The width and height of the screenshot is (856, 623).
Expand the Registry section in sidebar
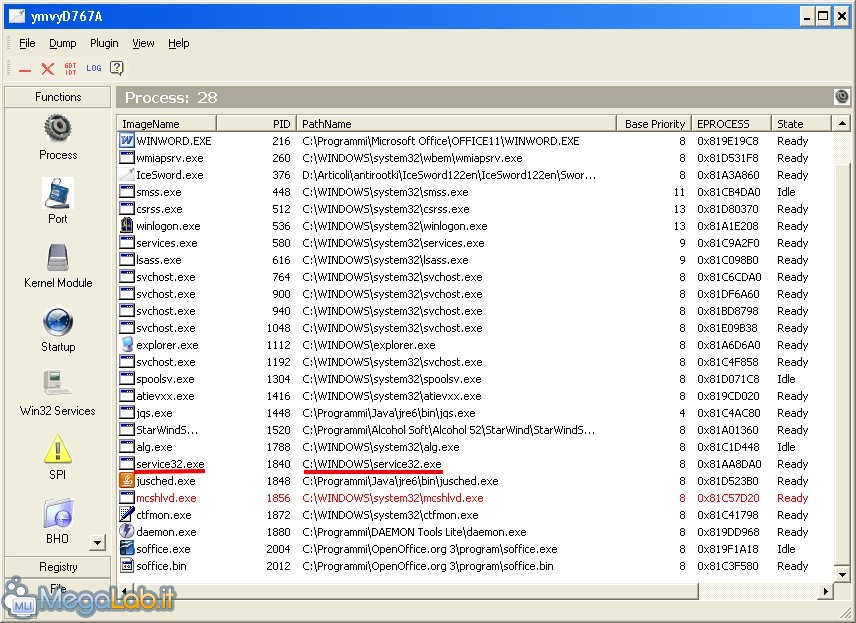click(58, 567)
